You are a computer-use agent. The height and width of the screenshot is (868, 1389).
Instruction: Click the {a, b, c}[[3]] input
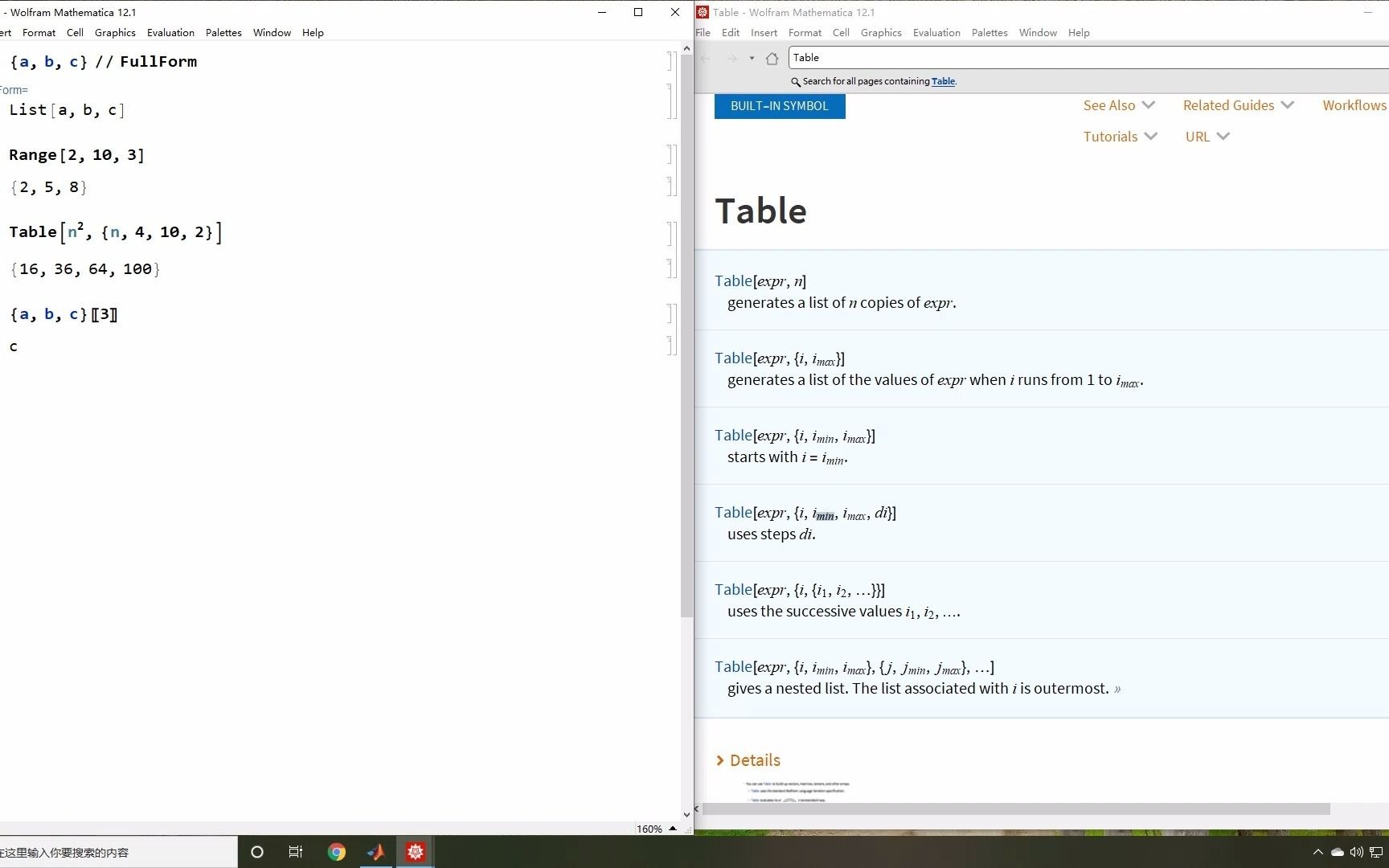64,314
